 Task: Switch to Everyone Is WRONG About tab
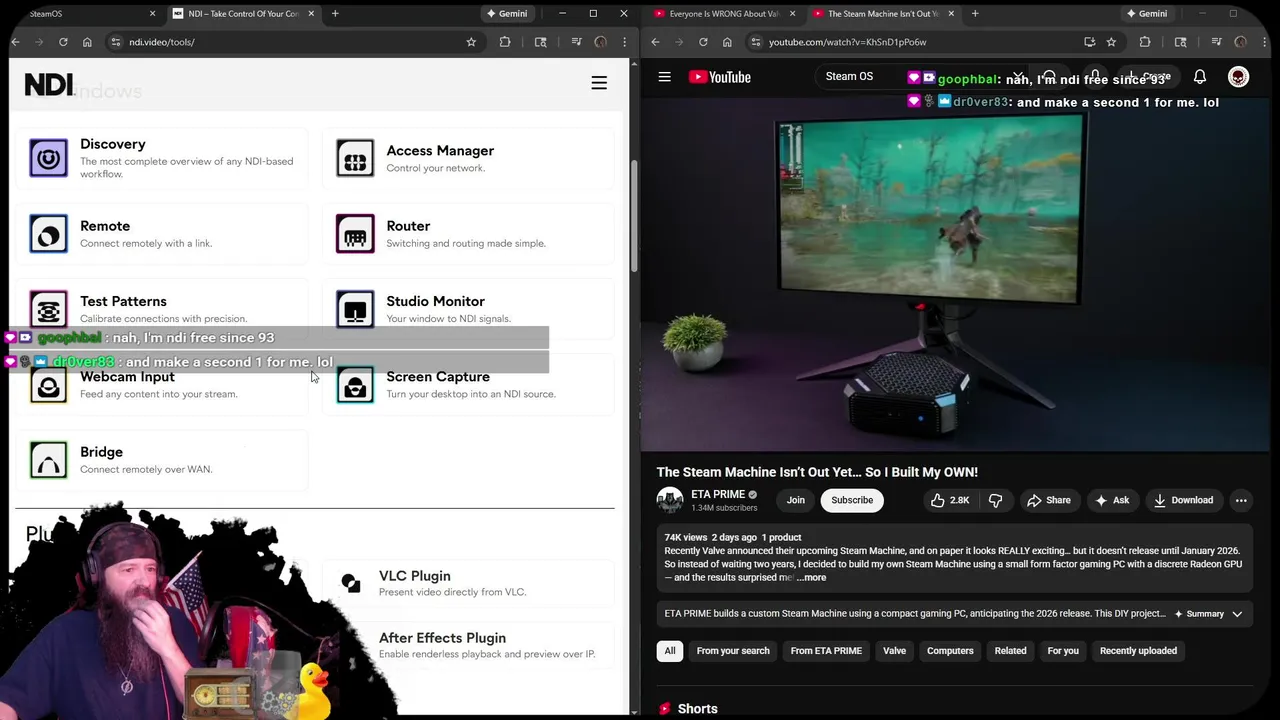(x=724, y=13)
